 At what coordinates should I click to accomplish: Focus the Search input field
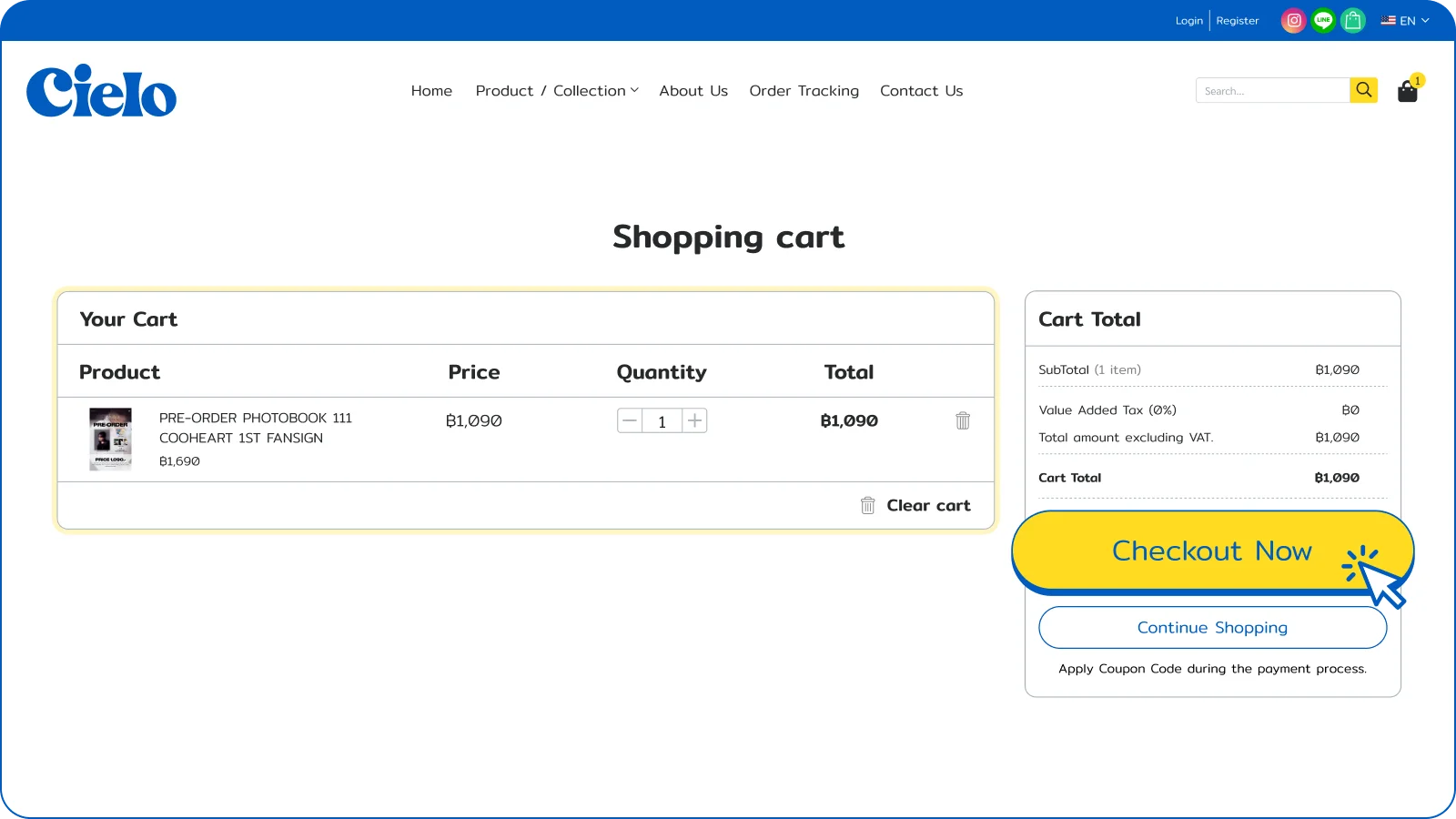1272,90
